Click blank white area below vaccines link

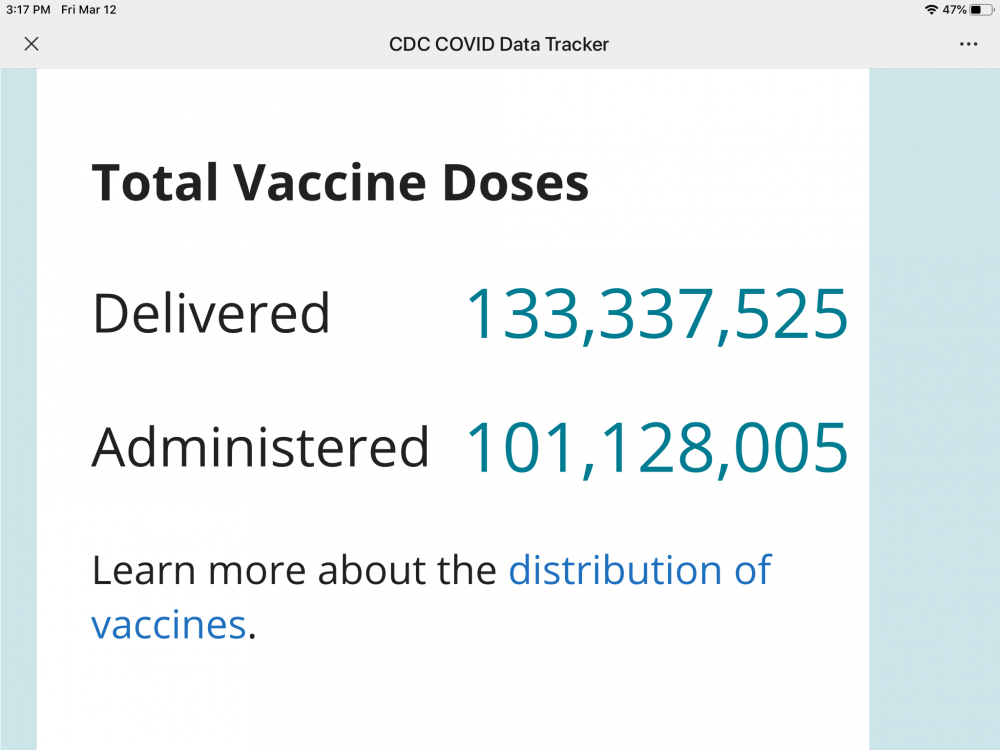450,700
